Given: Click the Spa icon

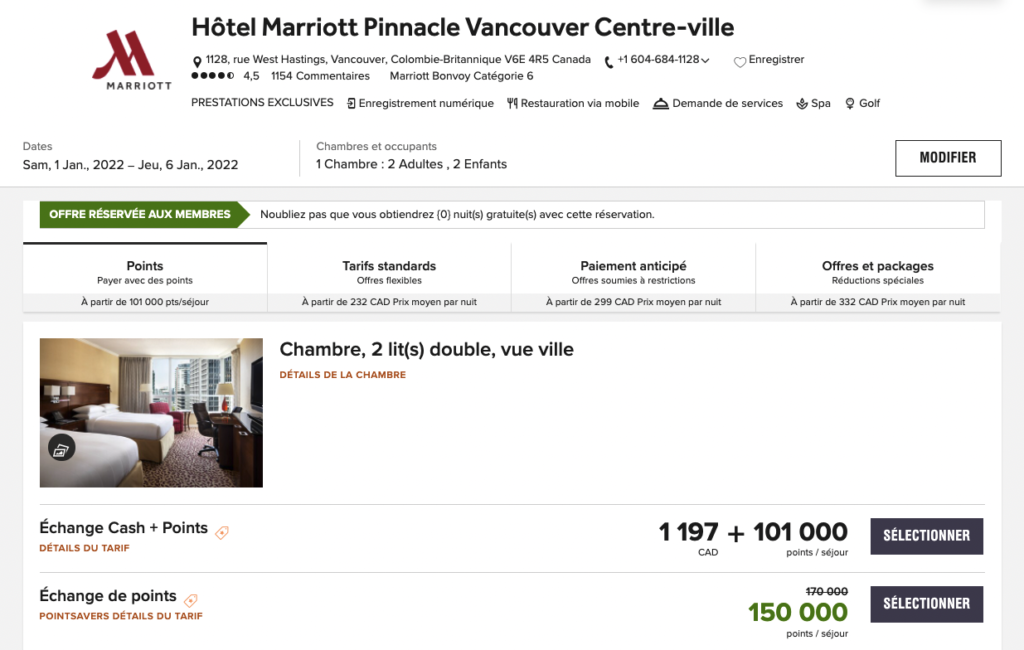Looking at the screenshot, I should pyautogui.click(x=802, y=103).
